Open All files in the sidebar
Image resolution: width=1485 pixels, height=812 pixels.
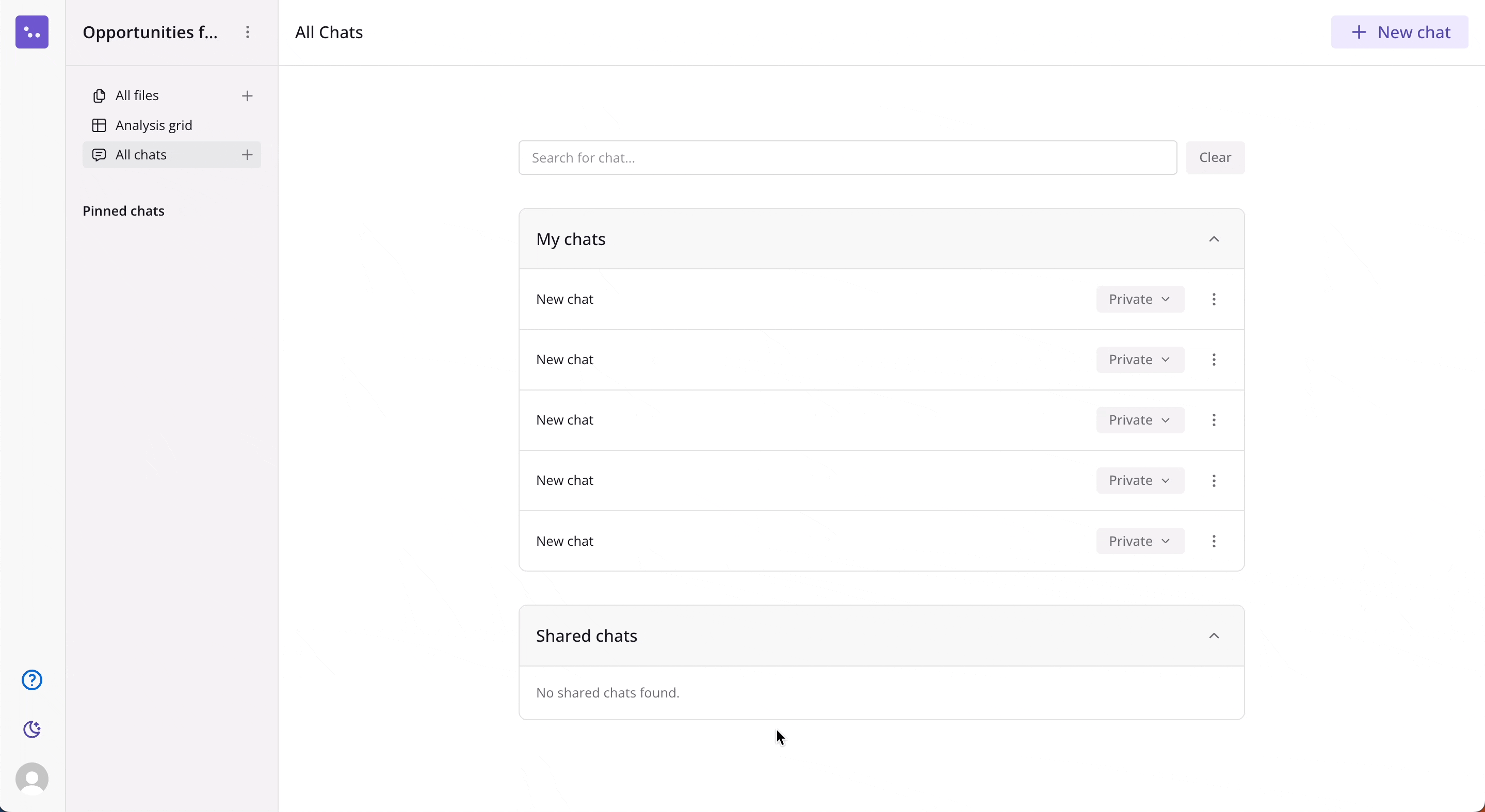pyautogui.click(x=137, y=95)
